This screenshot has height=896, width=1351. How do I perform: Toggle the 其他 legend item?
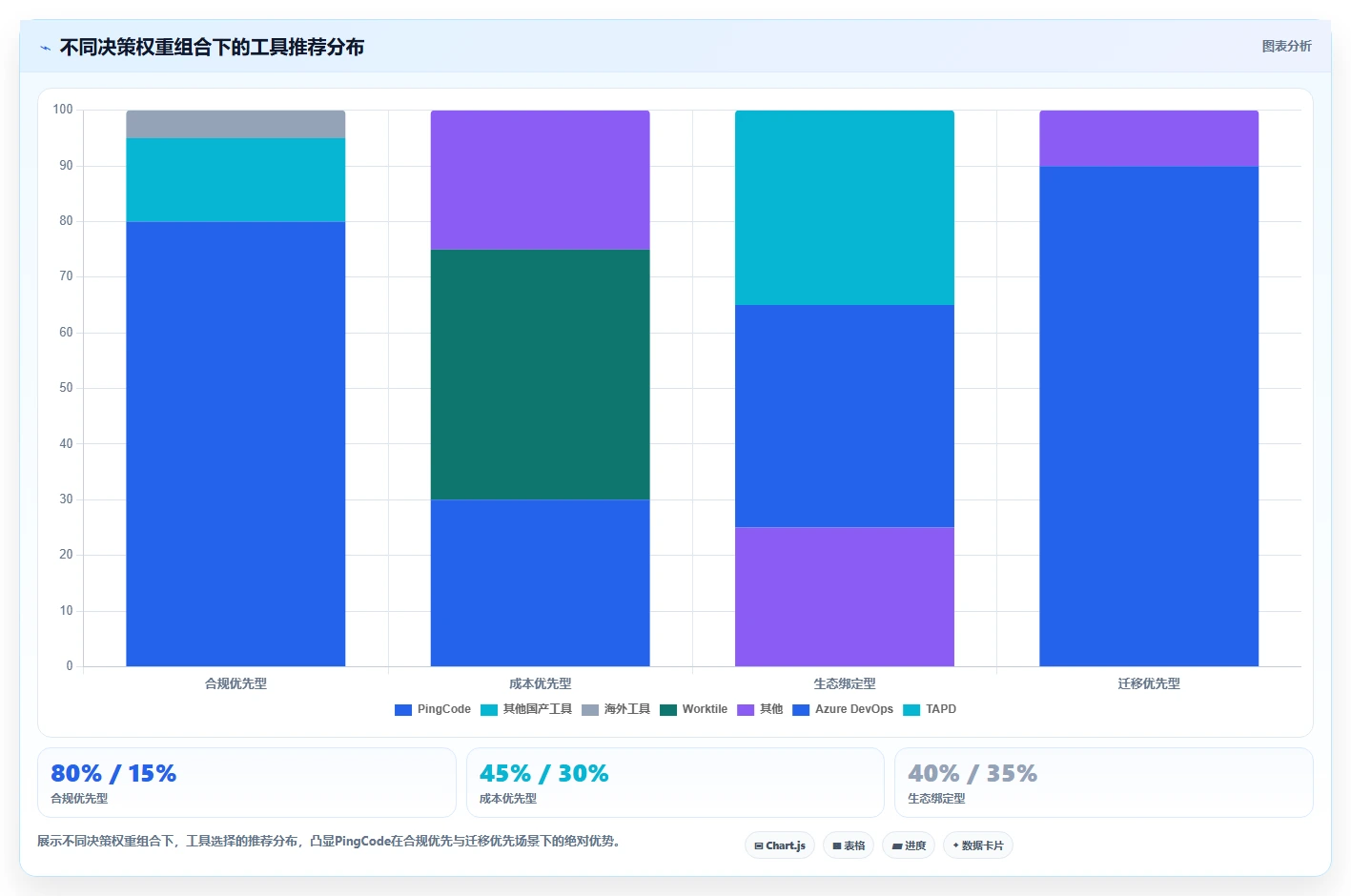[x=760, y=709]
